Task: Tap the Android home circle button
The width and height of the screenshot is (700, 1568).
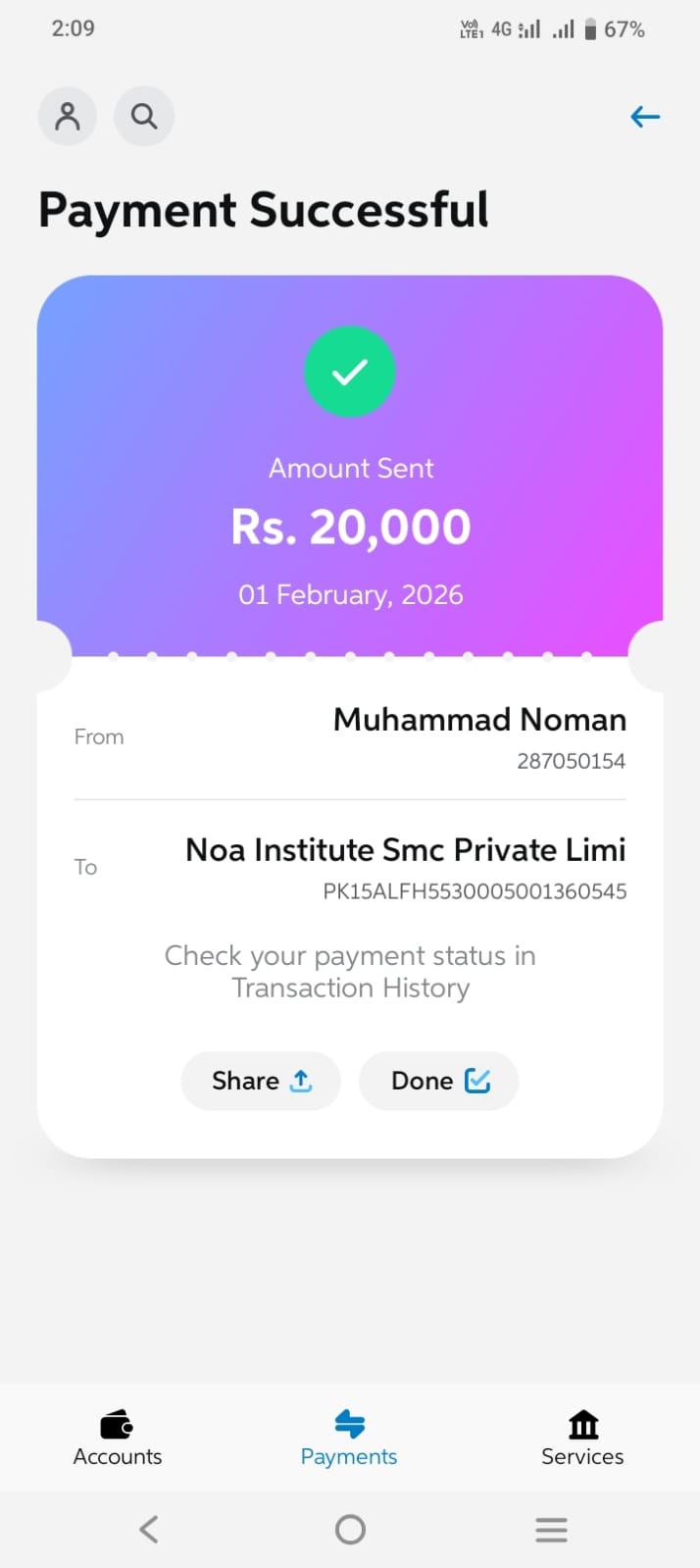Action: pos(350,1529)
